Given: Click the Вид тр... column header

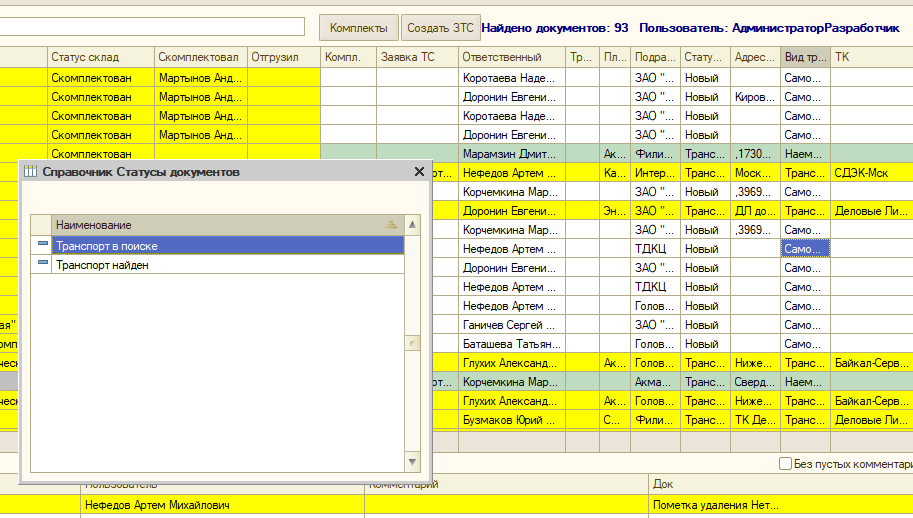Looking at the screenshot, I should [805, 57].
